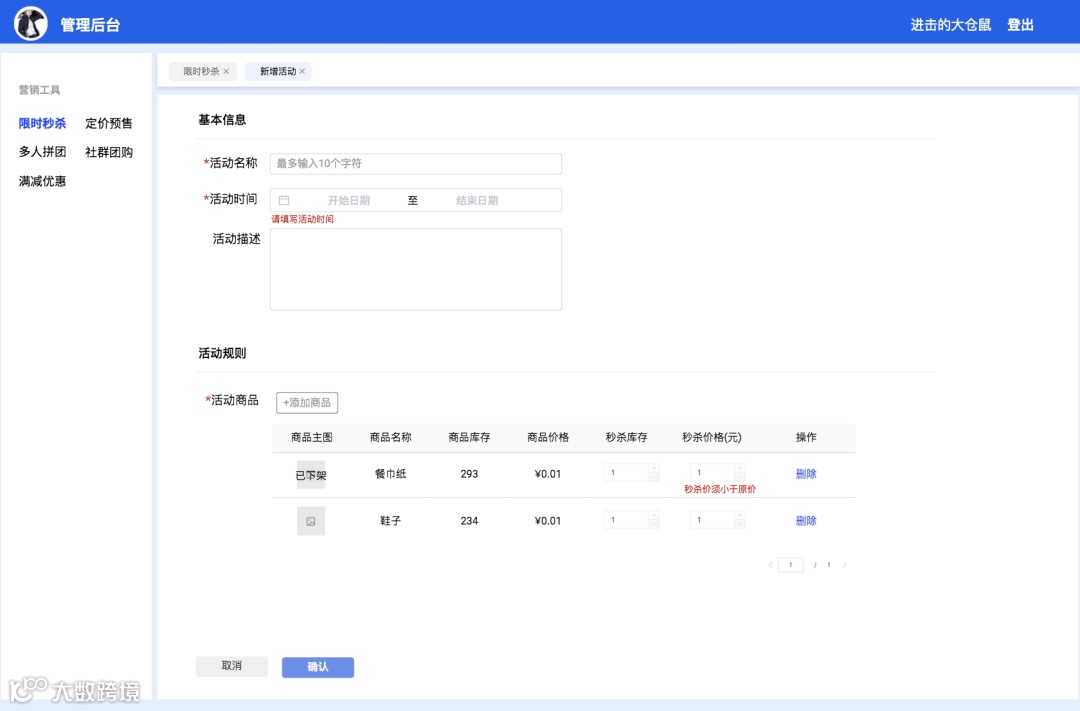Open 社群团购 in the sidebar
Screen dimensions: 1080x711
109,152
